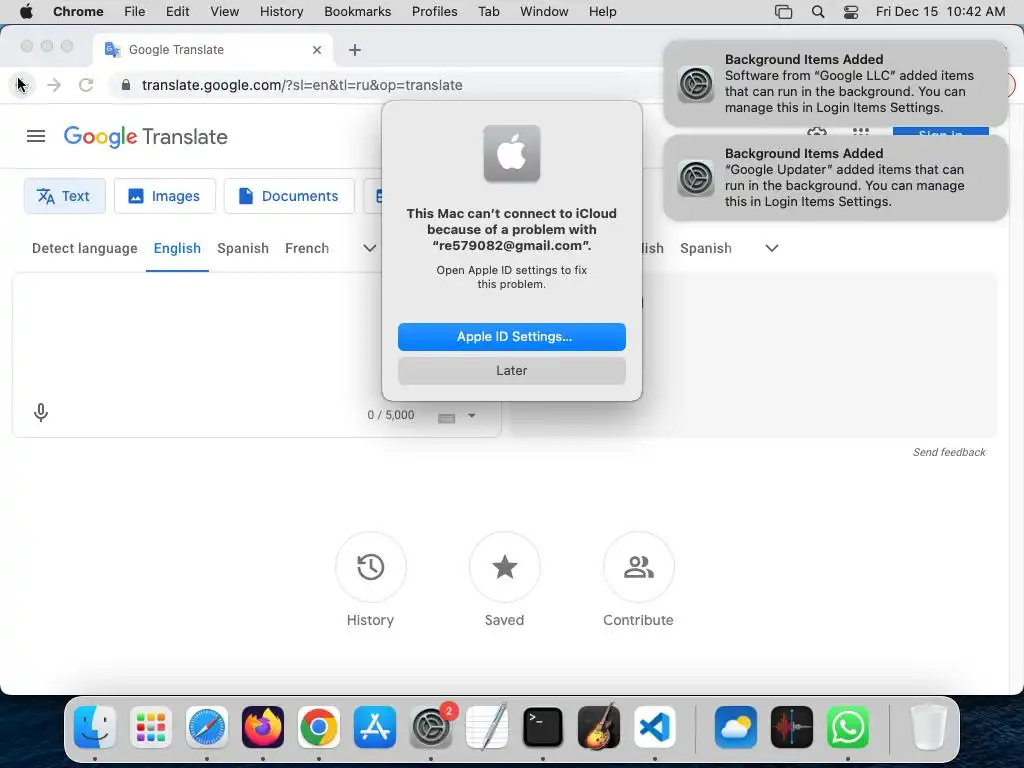Select the Documents translation tab

[289, 196]
